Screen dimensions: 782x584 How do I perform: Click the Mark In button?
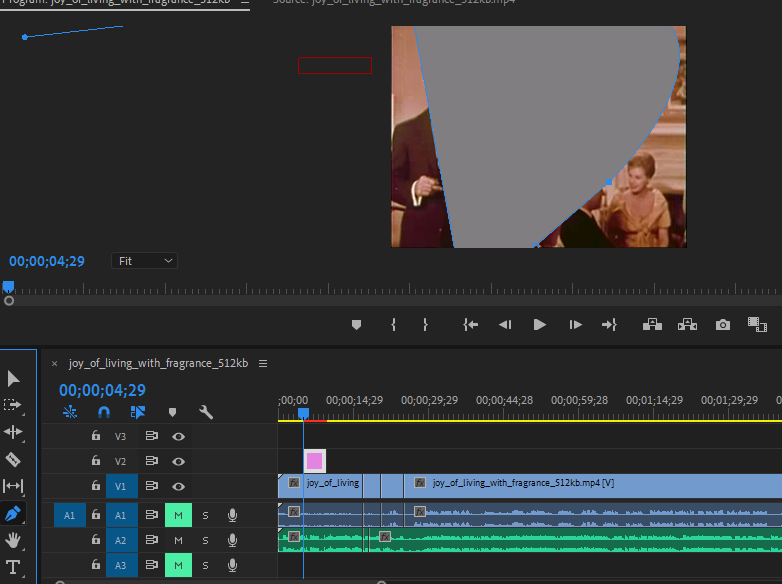pos(393,325)
